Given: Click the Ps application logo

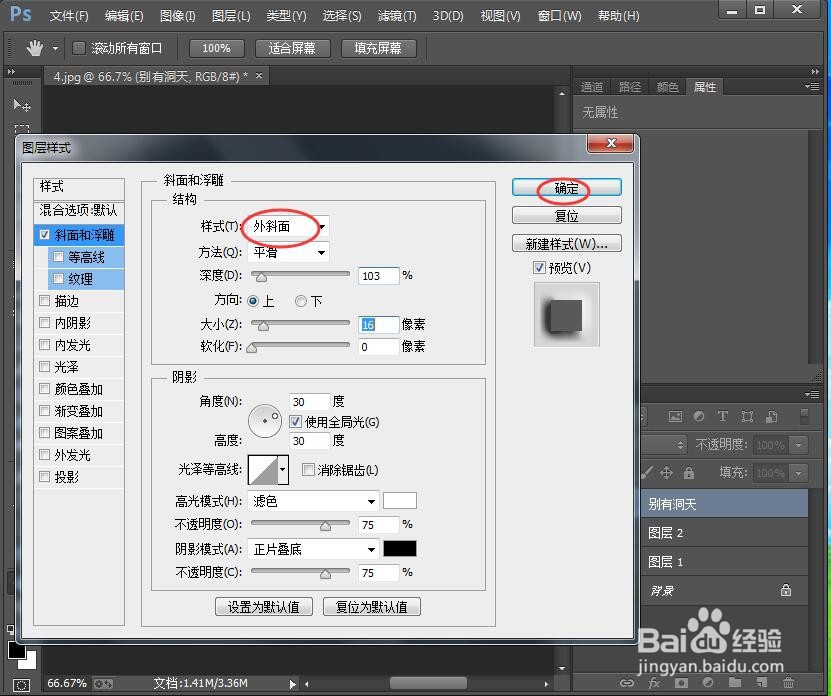Looking at the screenshot, I should pos(21,14).
